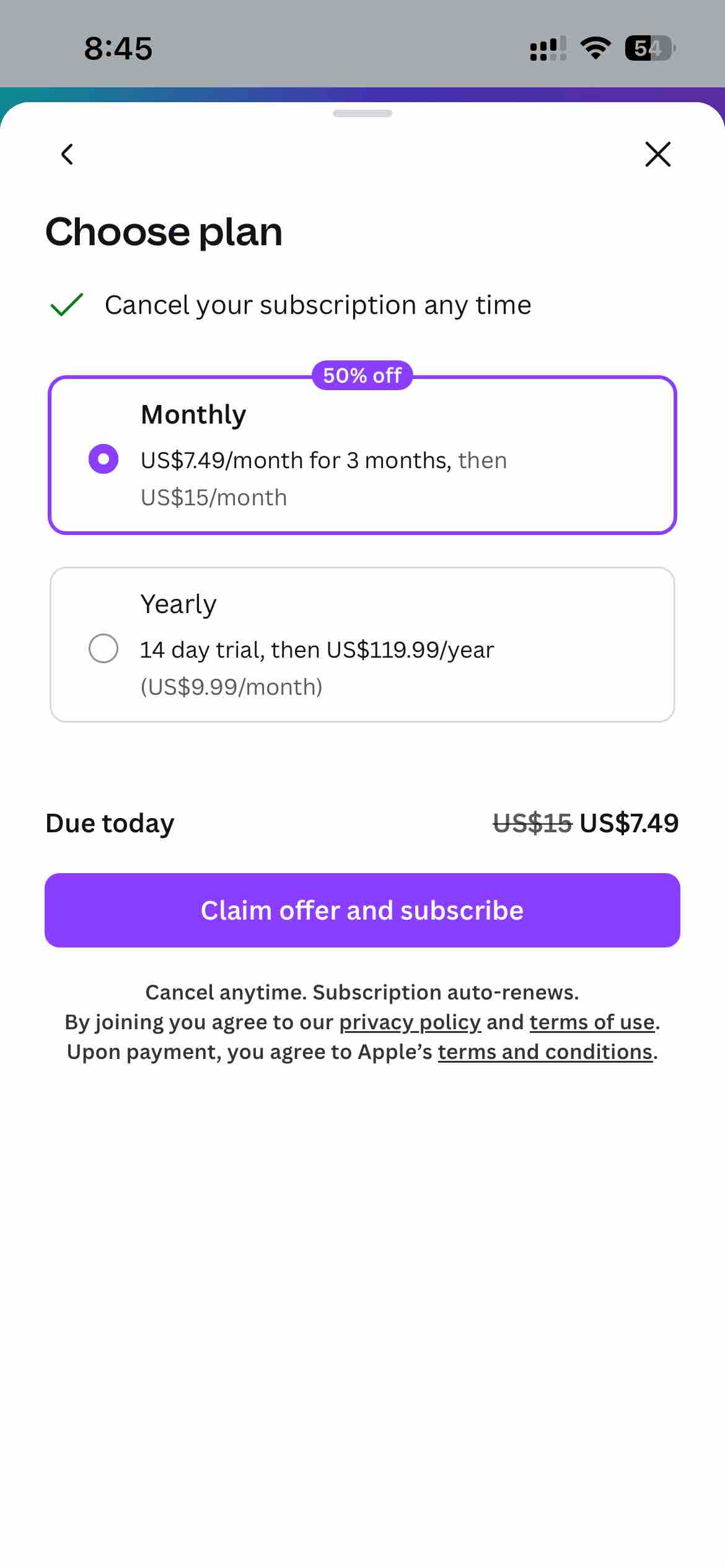
Task: Click the struck-through US$15 price
Action: [532, 823]
